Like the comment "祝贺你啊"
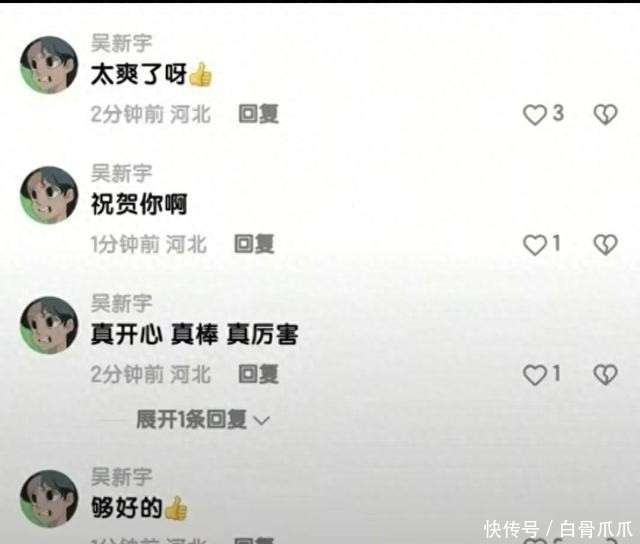This screenshot has width=640, height=544. pos(535,245)
